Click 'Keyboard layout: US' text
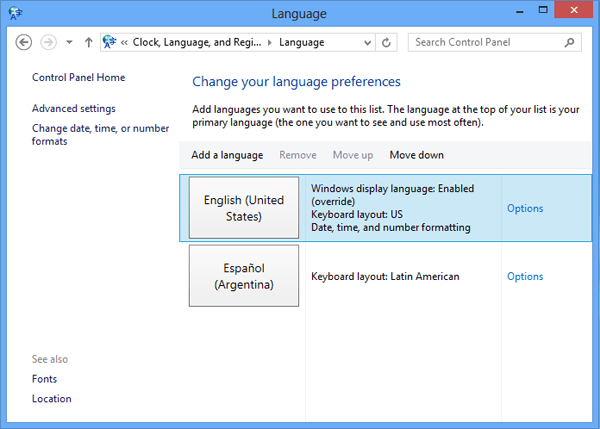This screenshot has width=600, height=429. [x=357, y=214]
